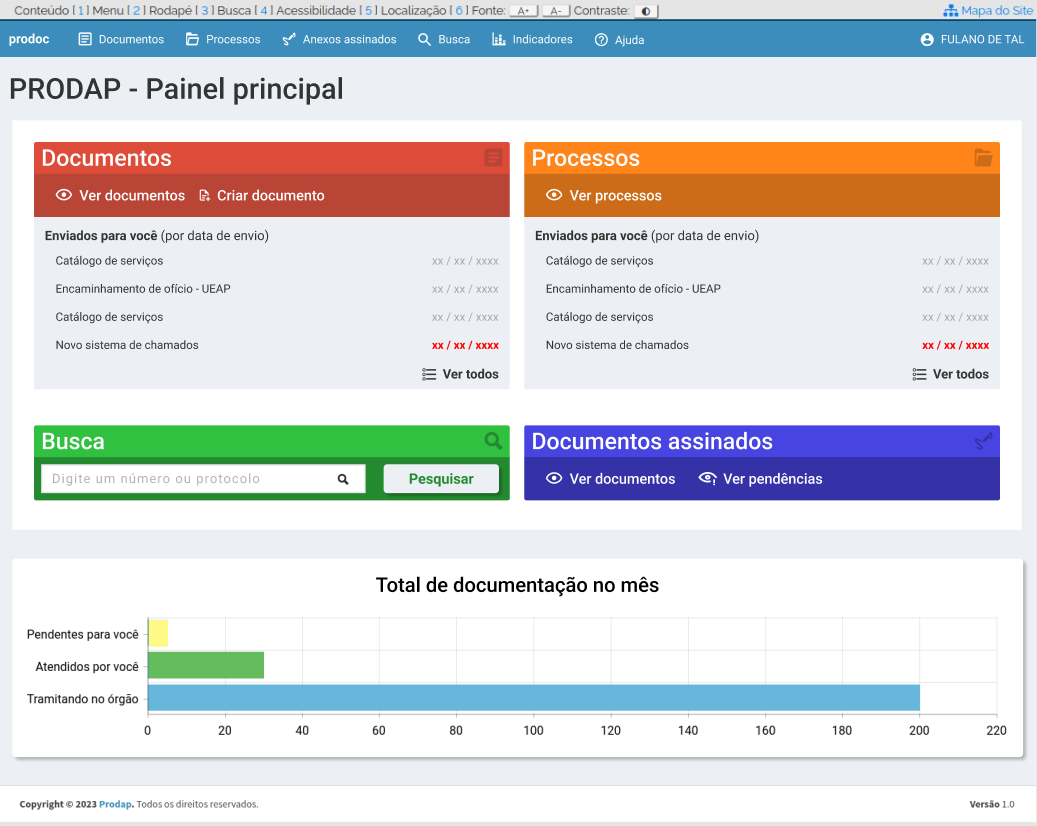The image size is (1037, 826).
Task: Click the magnifier icon in the Busca header
Action: [493, 441]
